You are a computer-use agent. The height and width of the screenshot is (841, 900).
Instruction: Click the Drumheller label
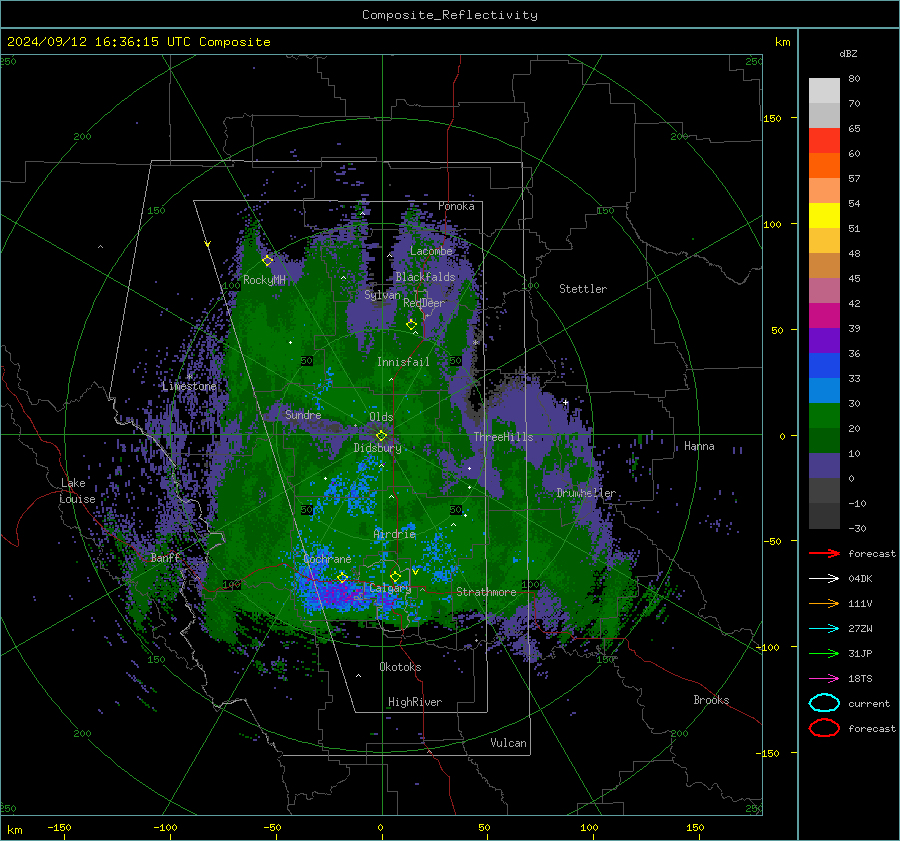[x=586, y=493]
